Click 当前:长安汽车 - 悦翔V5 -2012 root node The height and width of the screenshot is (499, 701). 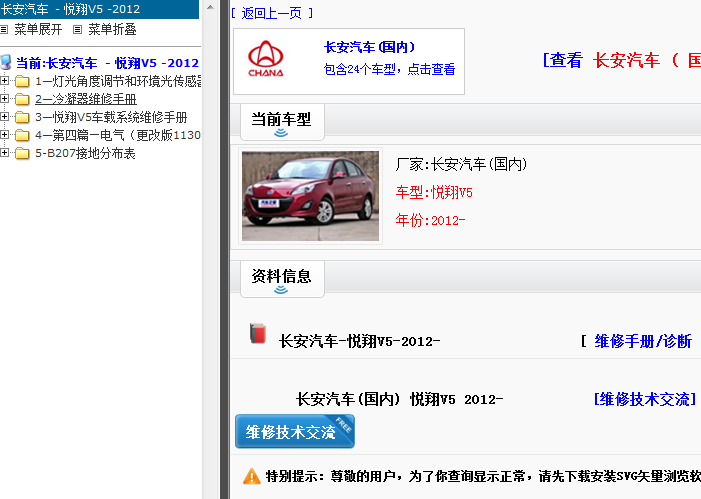[x=107, y=63]
